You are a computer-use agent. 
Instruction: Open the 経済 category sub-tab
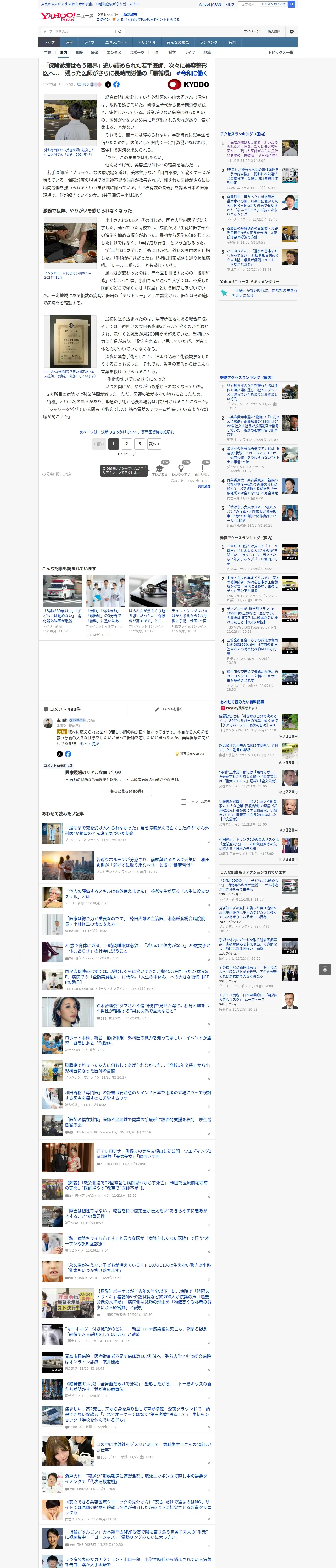pyautogui.click(x=94, y=52)
